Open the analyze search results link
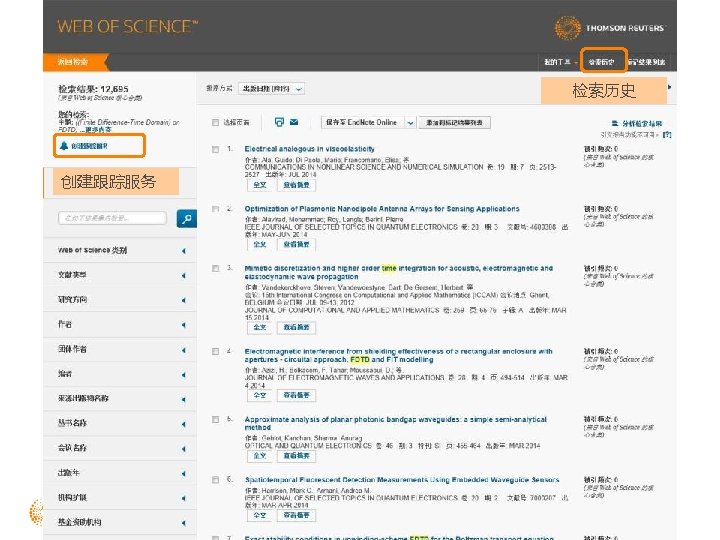Screen dimensions: 720x540 click(x=637, y=124)
